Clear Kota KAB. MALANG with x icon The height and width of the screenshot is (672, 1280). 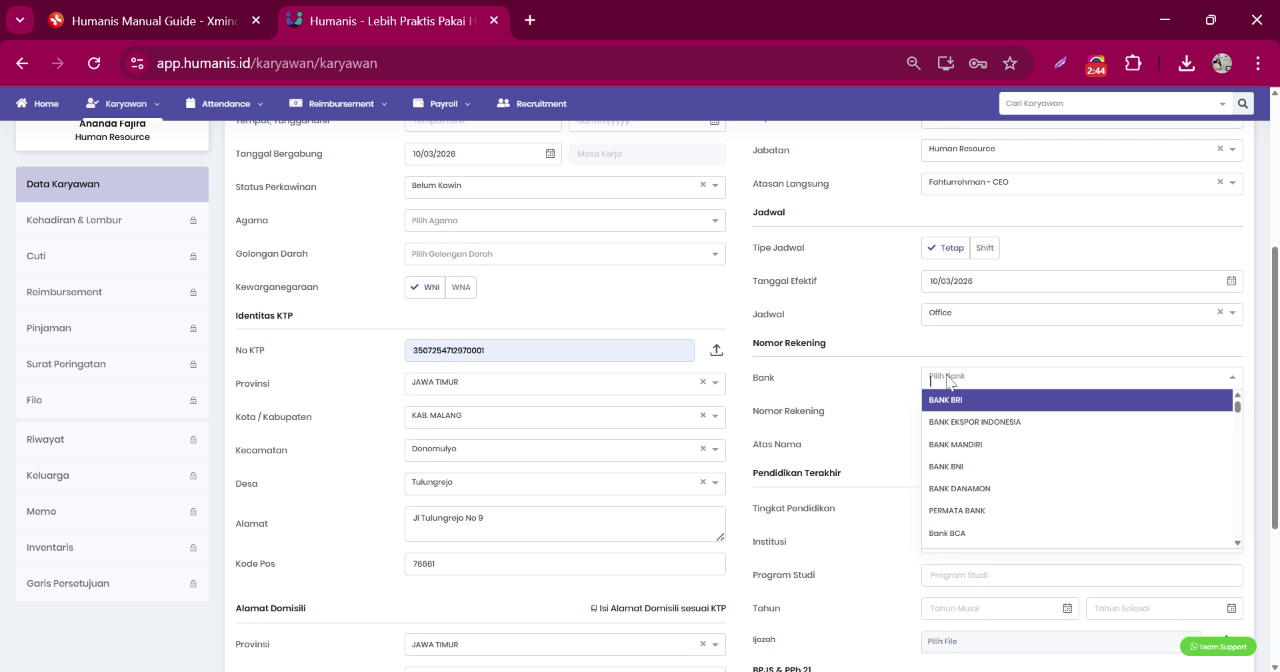tap(703, 415)
